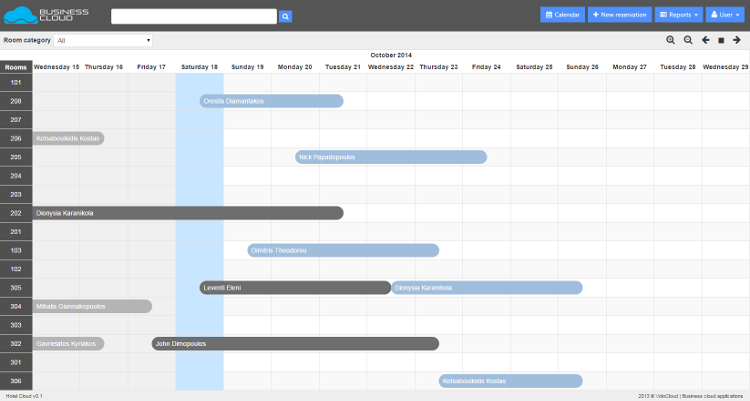
Task: Select Leventi Eleni reservation bar
Action: (x=295, y=288)
